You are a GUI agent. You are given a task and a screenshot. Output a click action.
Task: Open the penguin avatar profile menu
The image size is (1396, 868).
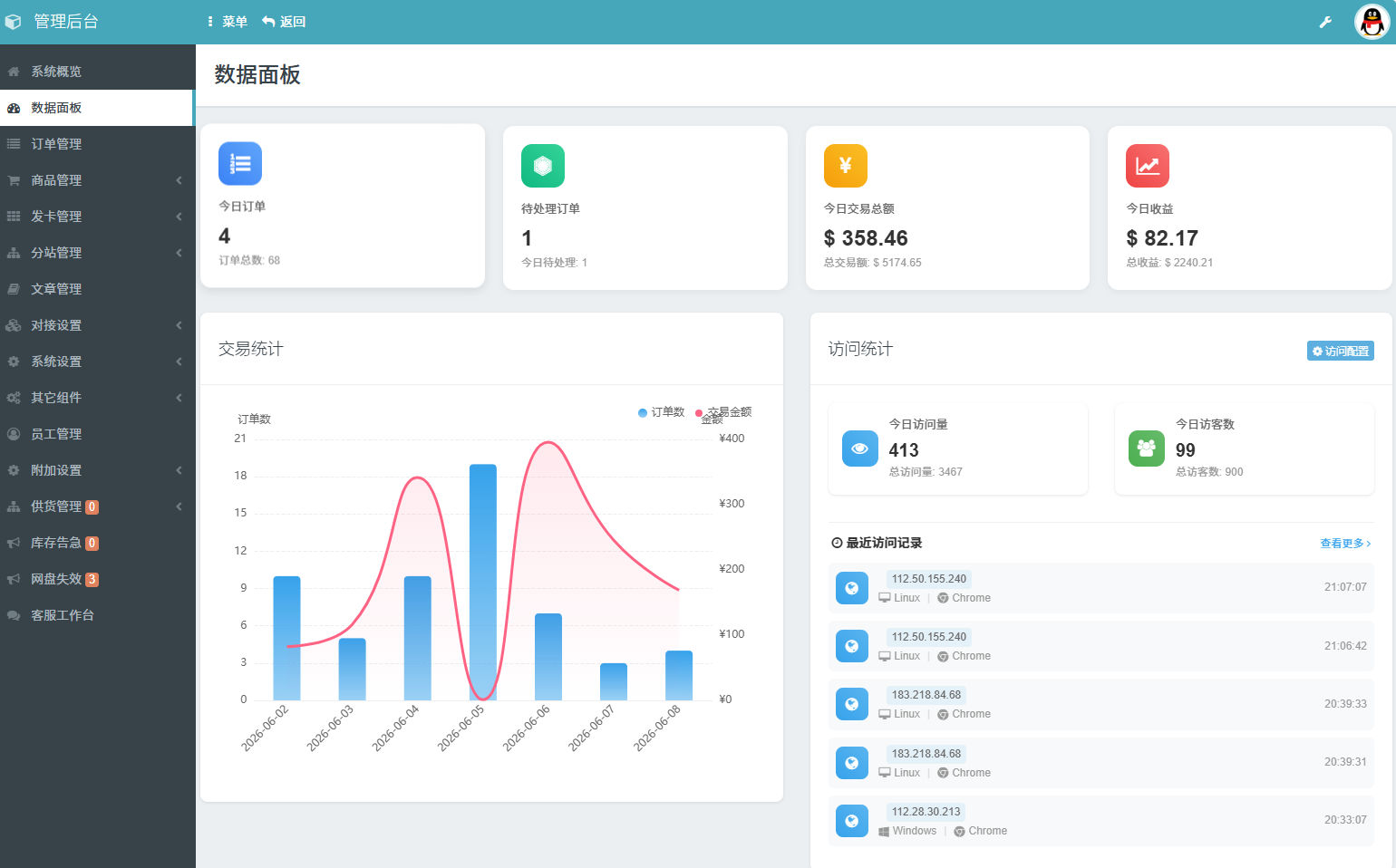pyautogui.click(x=1372, y=22)
